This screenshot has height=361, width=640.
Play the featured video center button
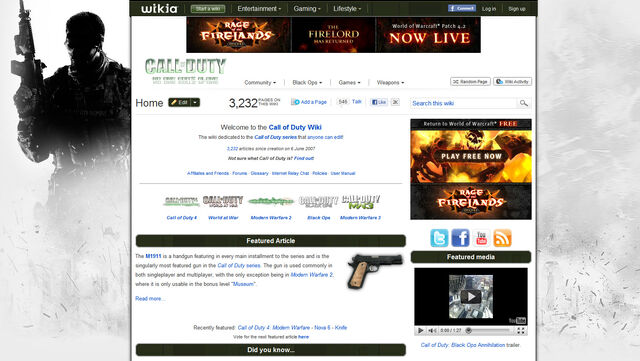[471, 296]
